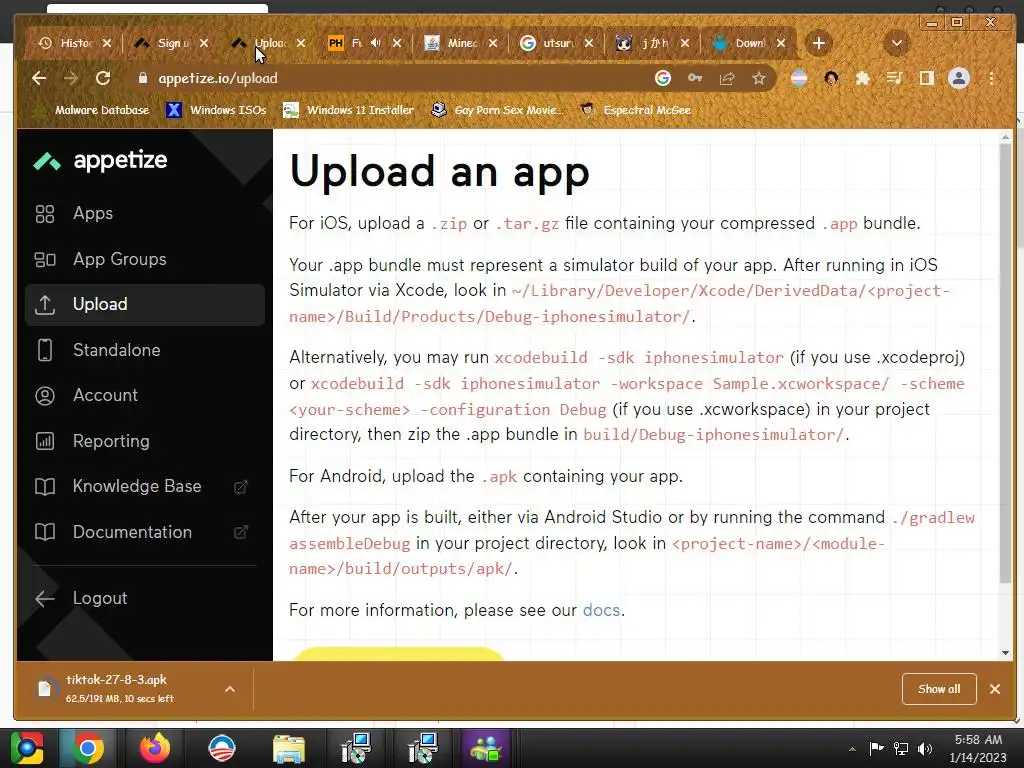View site lock security info
Image resolution: width=1024 pixels, height=768 pixels.
(142, 78)
